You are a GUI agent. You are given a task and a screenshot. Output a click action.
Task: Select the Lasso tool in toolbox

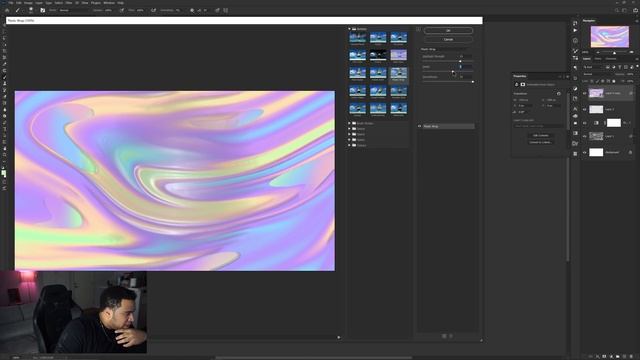point(4,38)
